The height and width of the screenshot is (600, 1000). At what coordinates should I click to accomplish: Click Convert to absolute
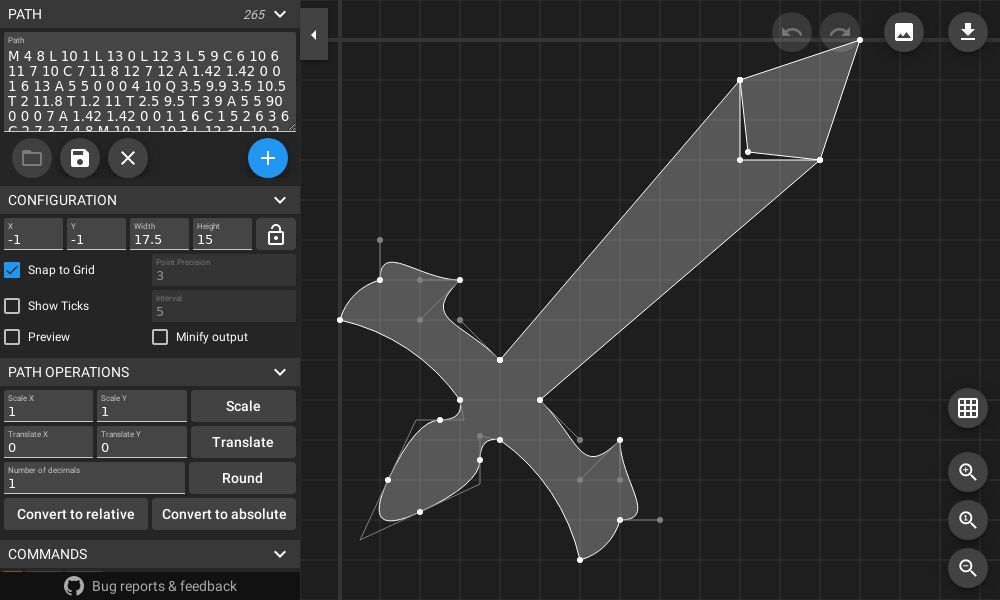(x=224, y=514)
